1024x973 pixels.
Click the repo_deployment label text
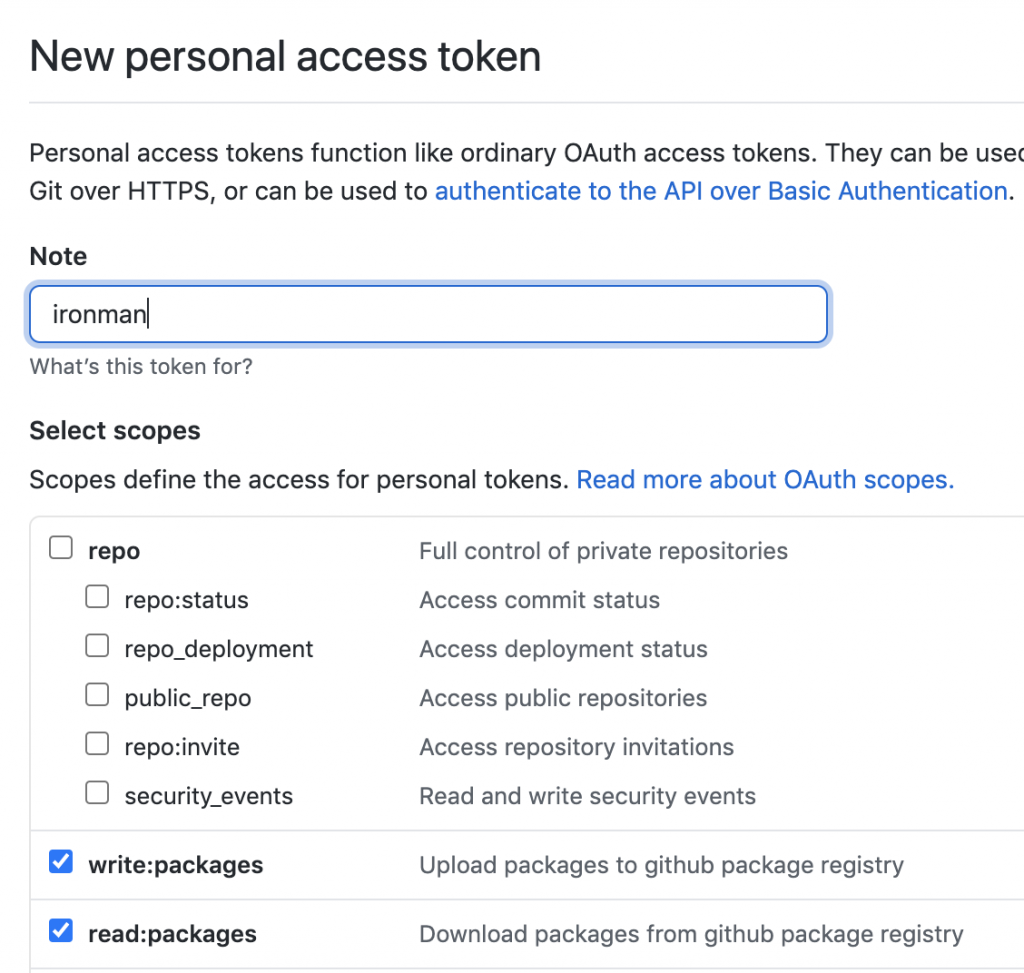pos(218,649)
